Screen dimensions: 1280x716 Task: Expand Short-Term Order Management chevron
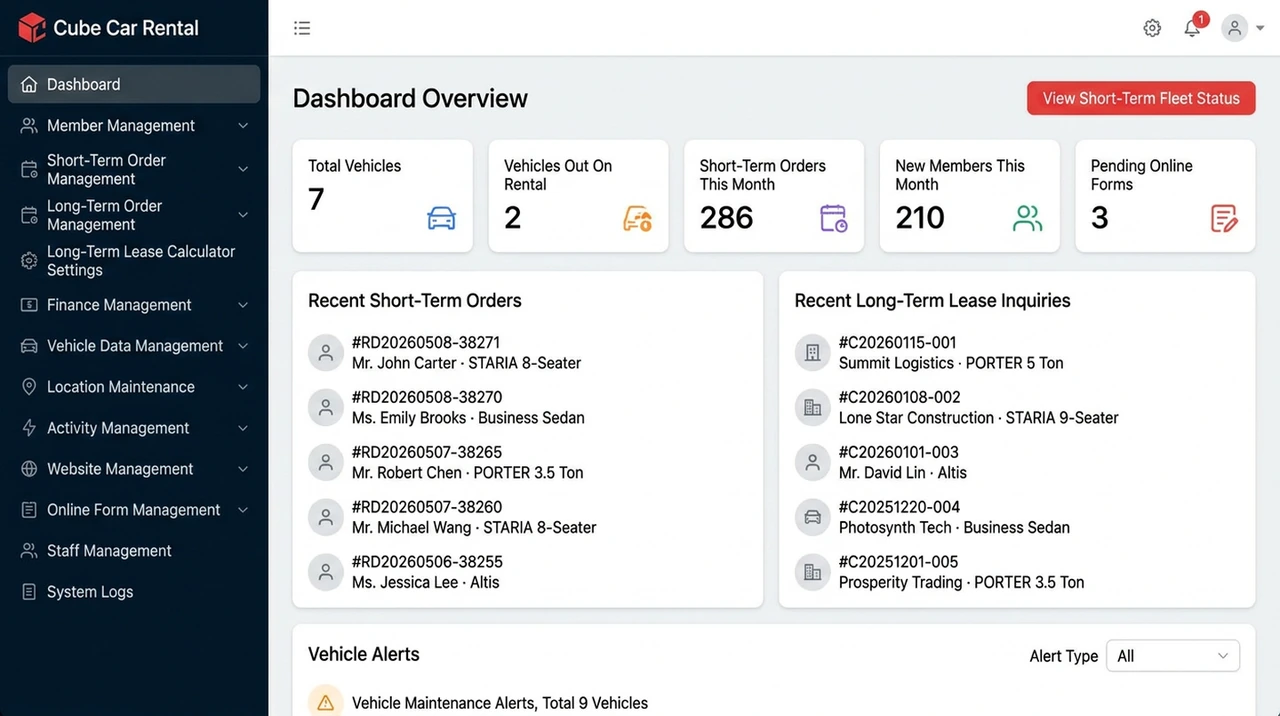(243, 170)
